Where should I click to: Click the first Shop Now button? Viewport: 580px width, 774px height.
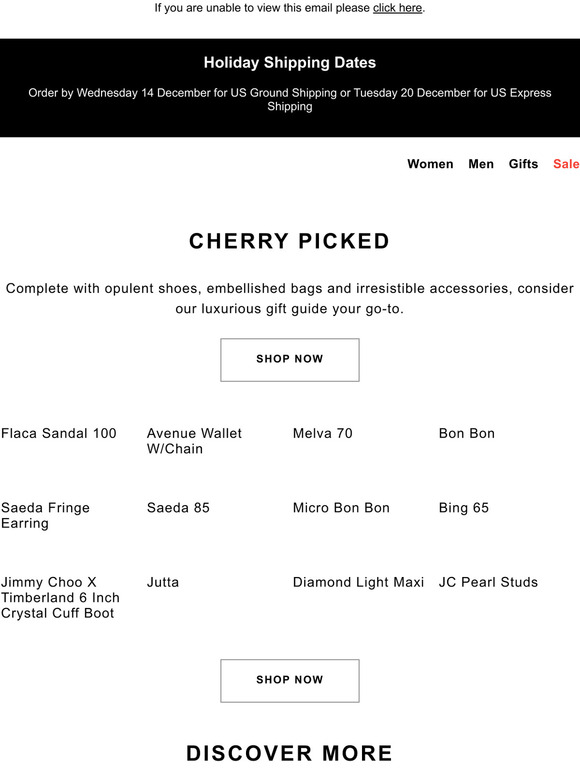290,360
